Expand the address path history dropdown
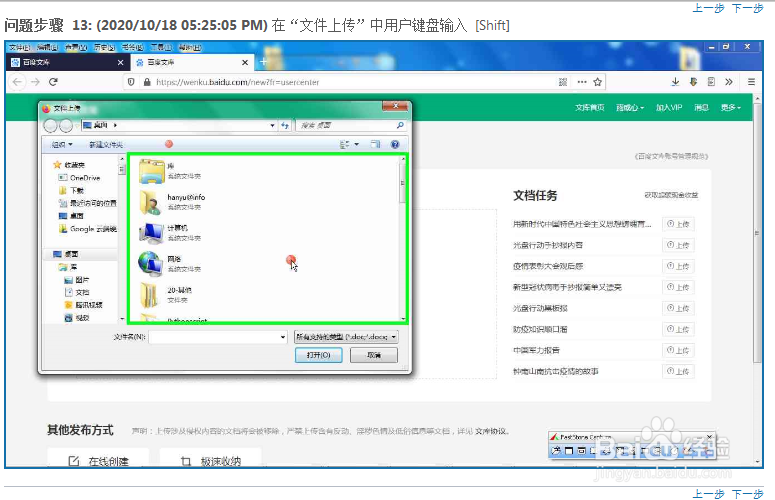 272,125
